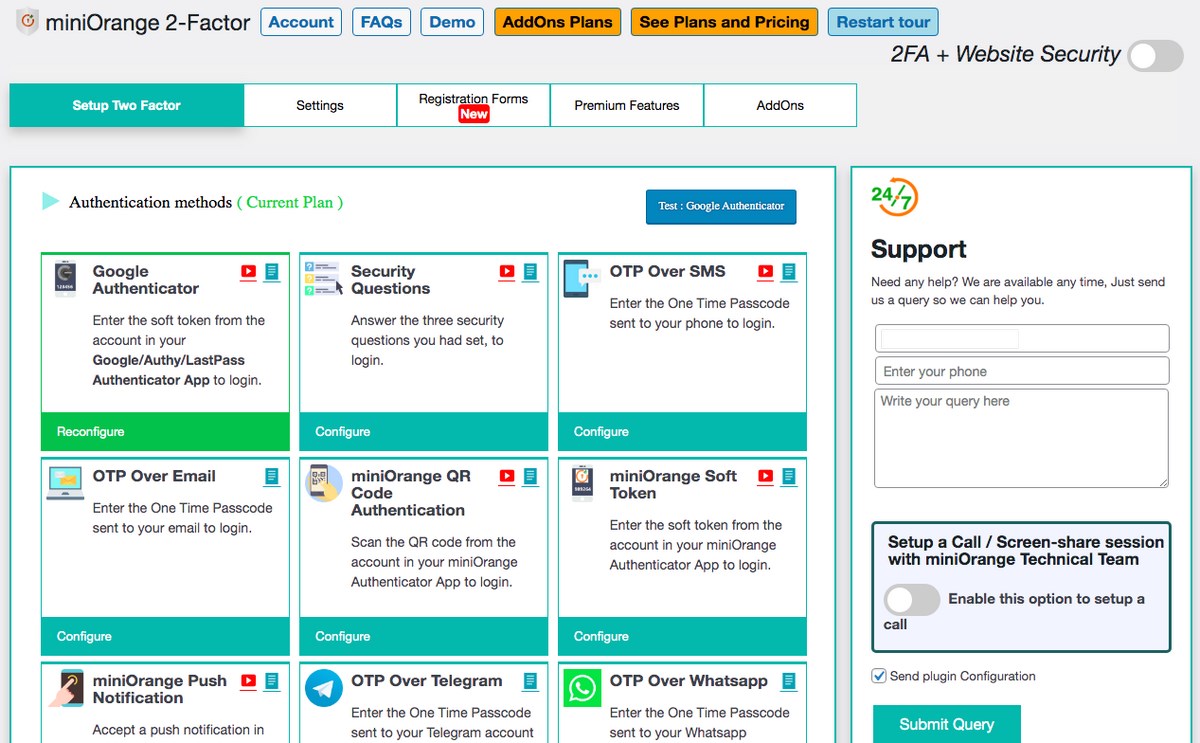Click the OTP Over Whatsapp document icon
The height and width of the screenshot is (743, 1200).
click(789, 682)
